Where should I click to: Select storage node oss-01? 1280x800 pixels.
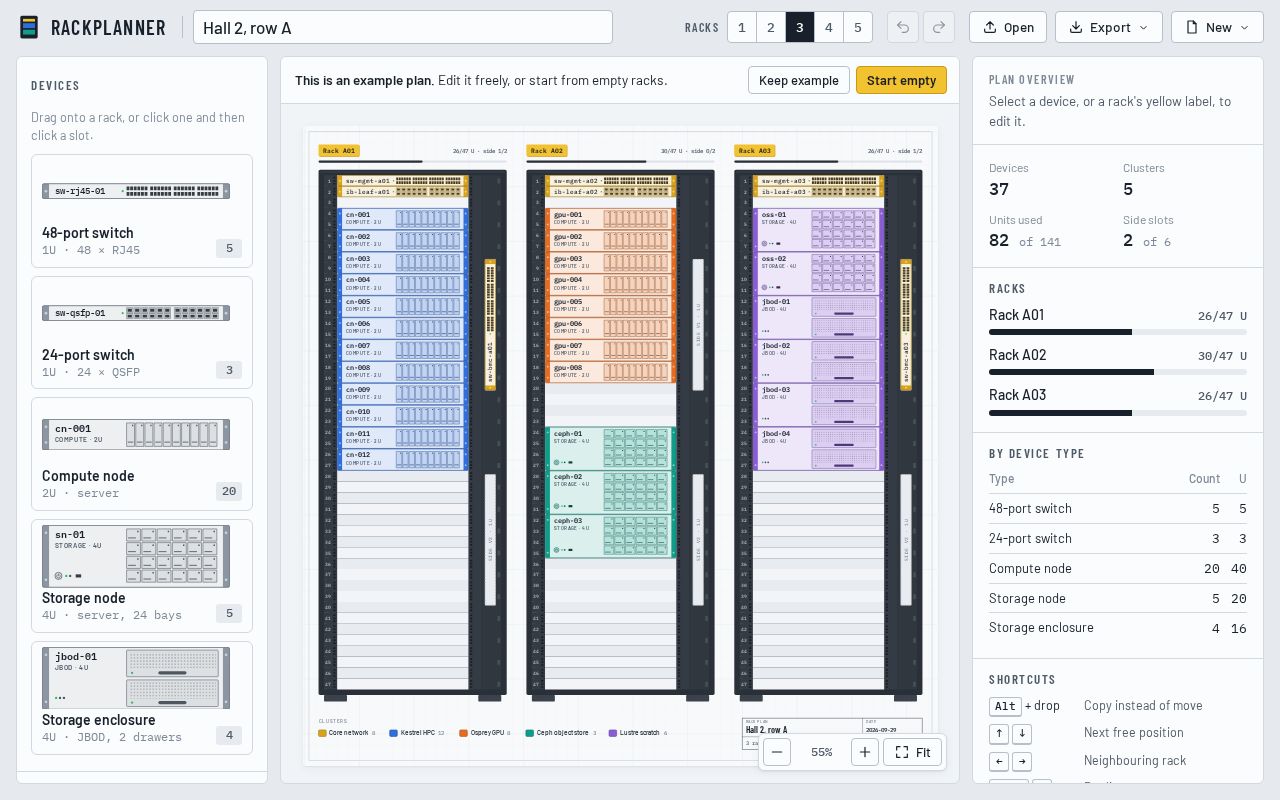pyautogui.click(x=819, y=229)
